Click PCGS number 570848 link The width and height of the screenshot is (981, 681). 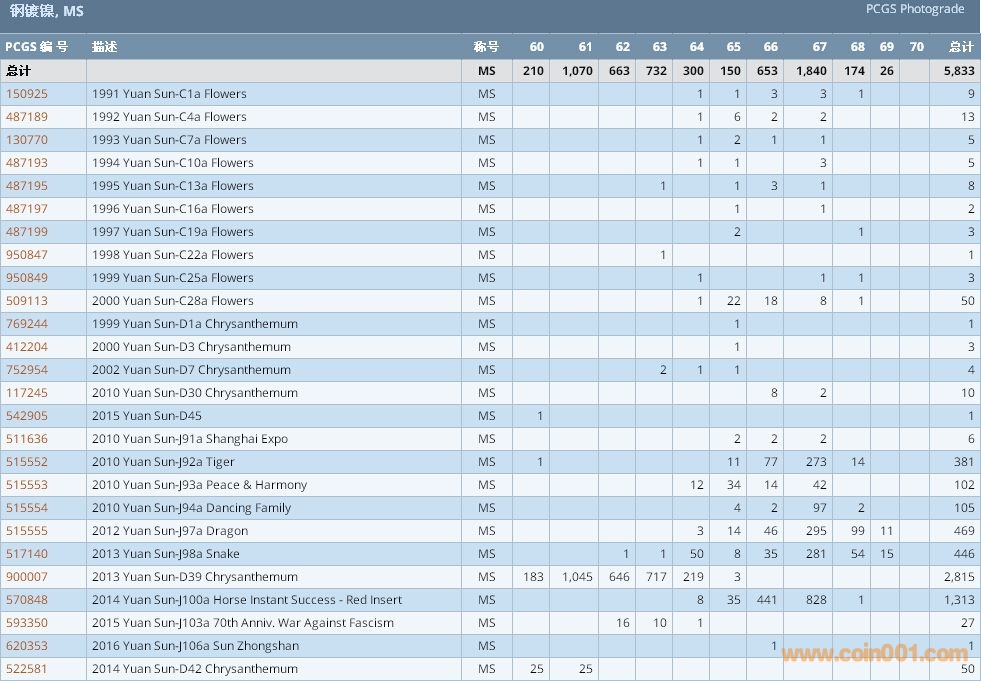(x=27, y=600)
